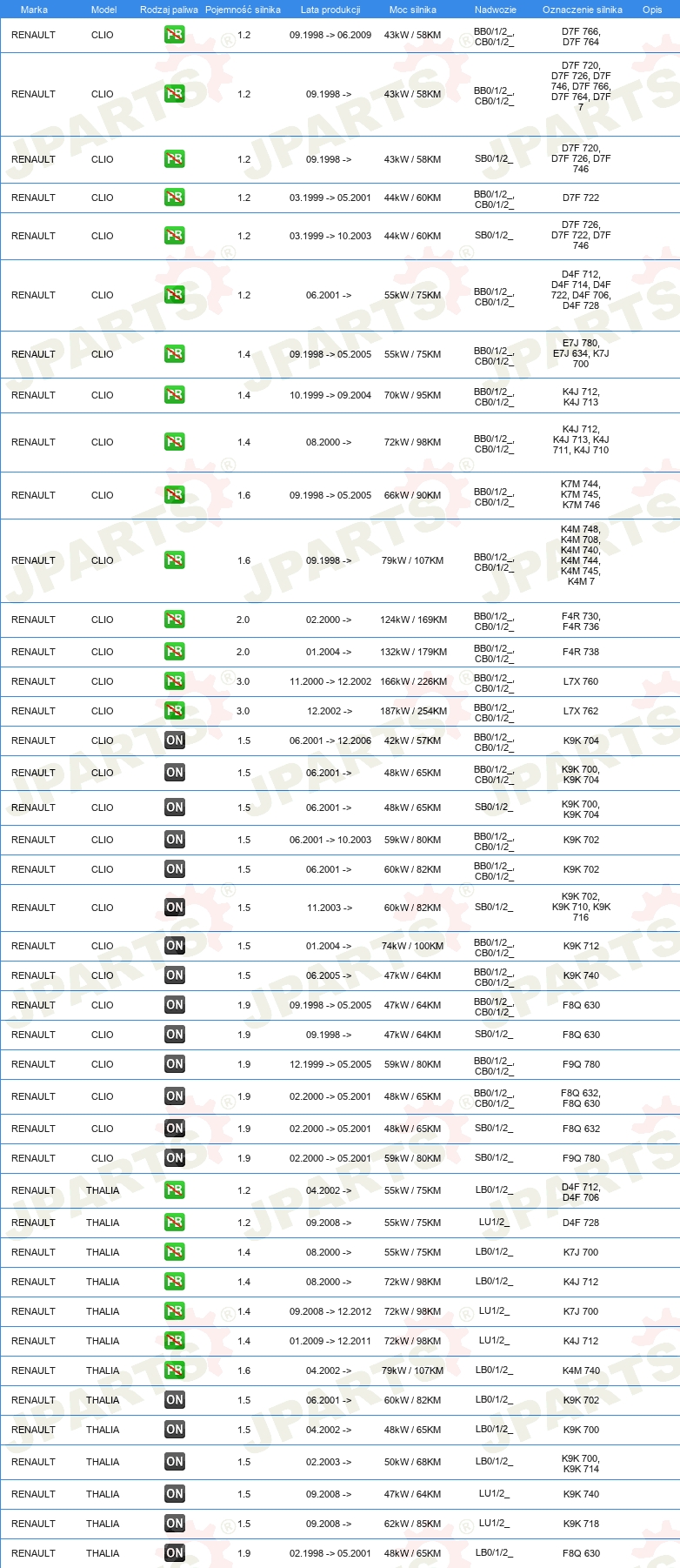Click diesel ON icon in 06.2001 -> 10.2003 row
The width and height of the screenshot is (680, 1568).
point(175,840)
